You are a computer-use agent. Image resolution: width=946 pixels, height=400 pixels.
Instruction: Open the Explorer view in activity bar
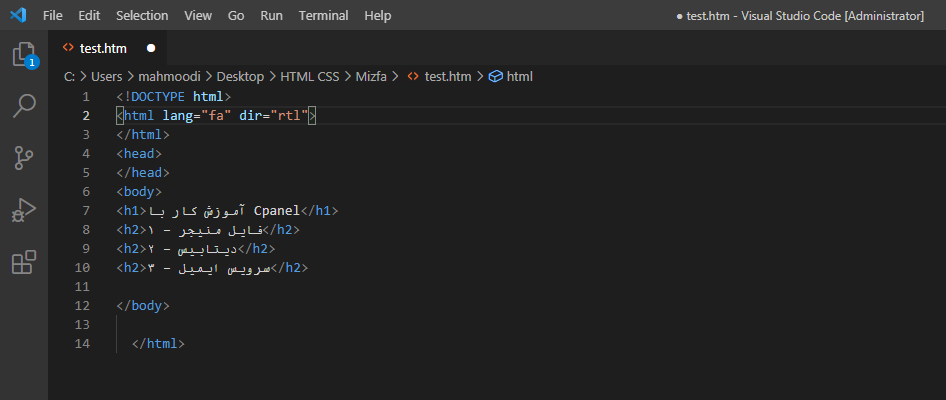[24, 55]
